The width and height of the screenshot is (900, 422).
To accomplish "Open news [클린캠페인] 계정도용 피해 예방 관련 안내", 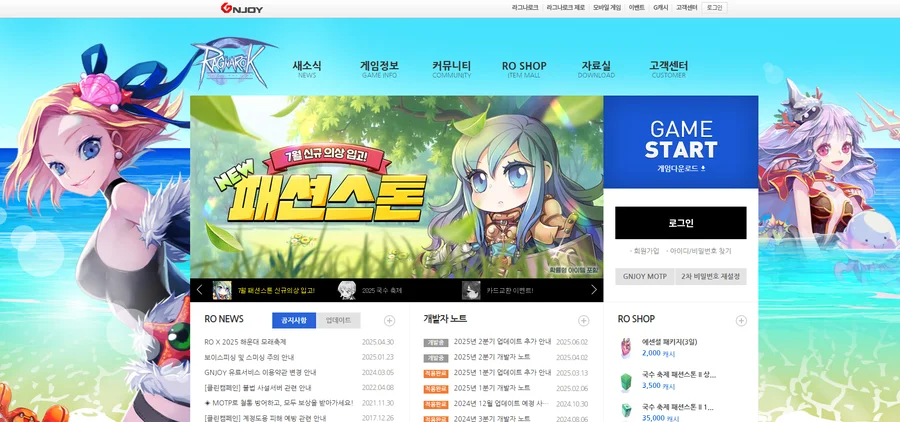I will (x=265, y=418).
